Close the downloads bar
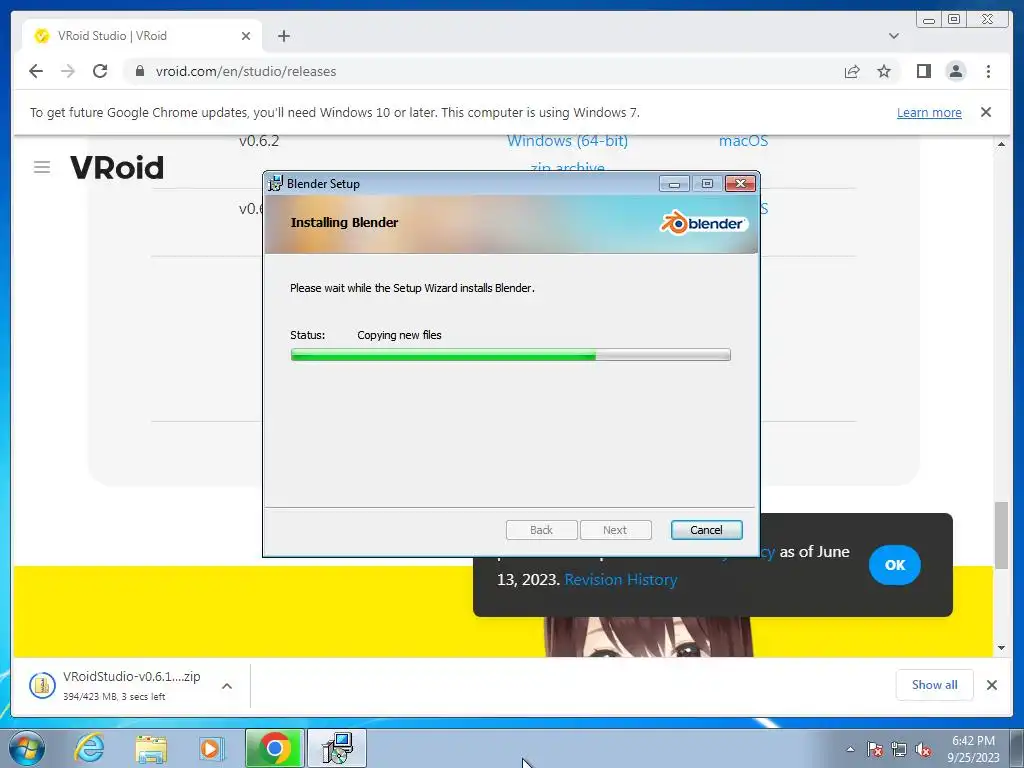The height and width of the screenshot is (768, 1024). click(991, 685)
